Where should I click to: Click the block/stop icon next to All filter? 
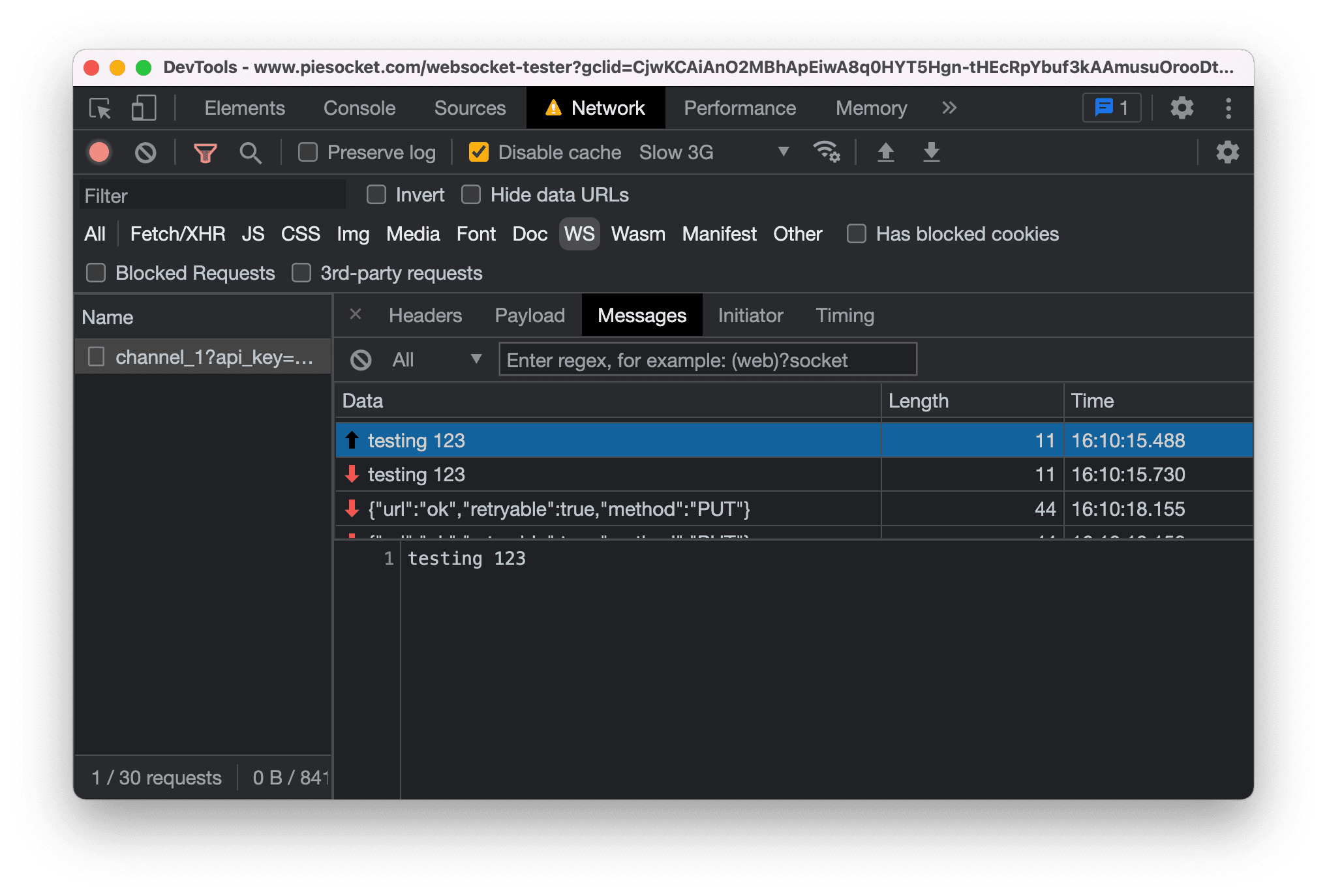coord(357,360)
